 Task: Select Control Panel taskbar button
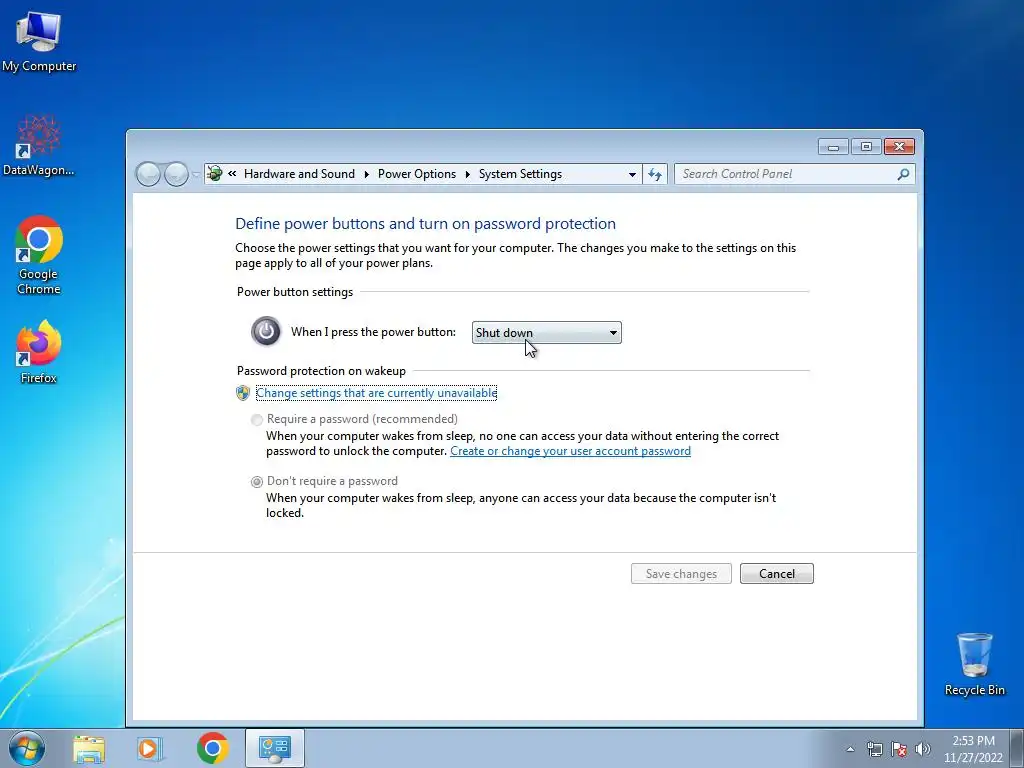point(275,748)
